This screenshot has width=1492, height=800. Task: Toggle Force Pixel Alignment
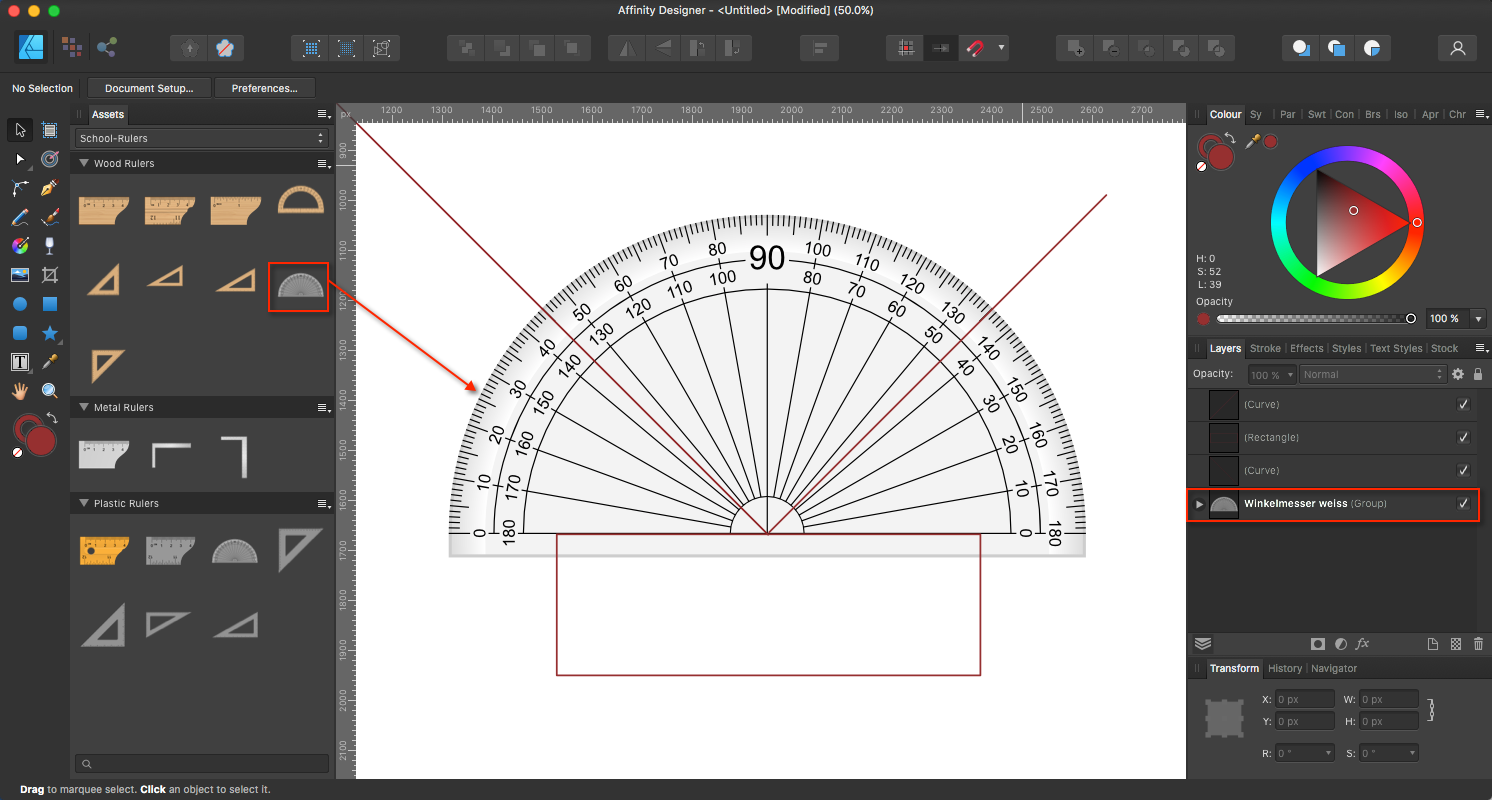906,47
